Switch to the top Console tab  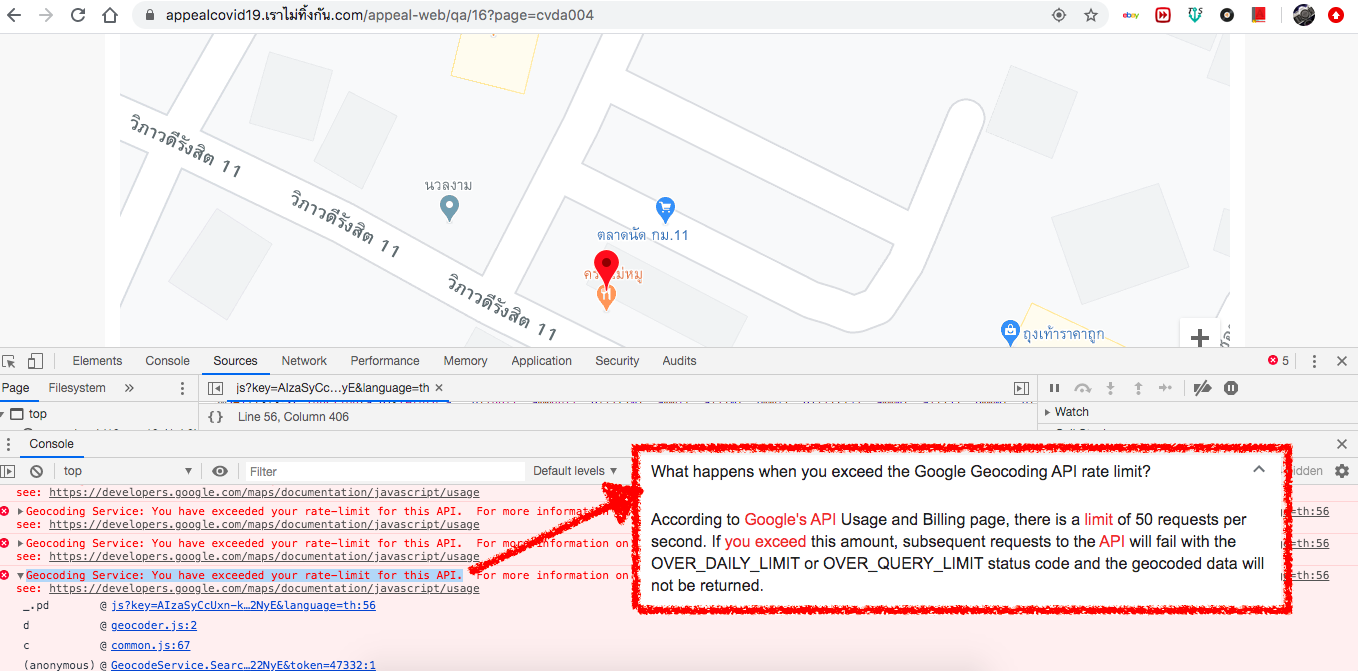(168, 361)
